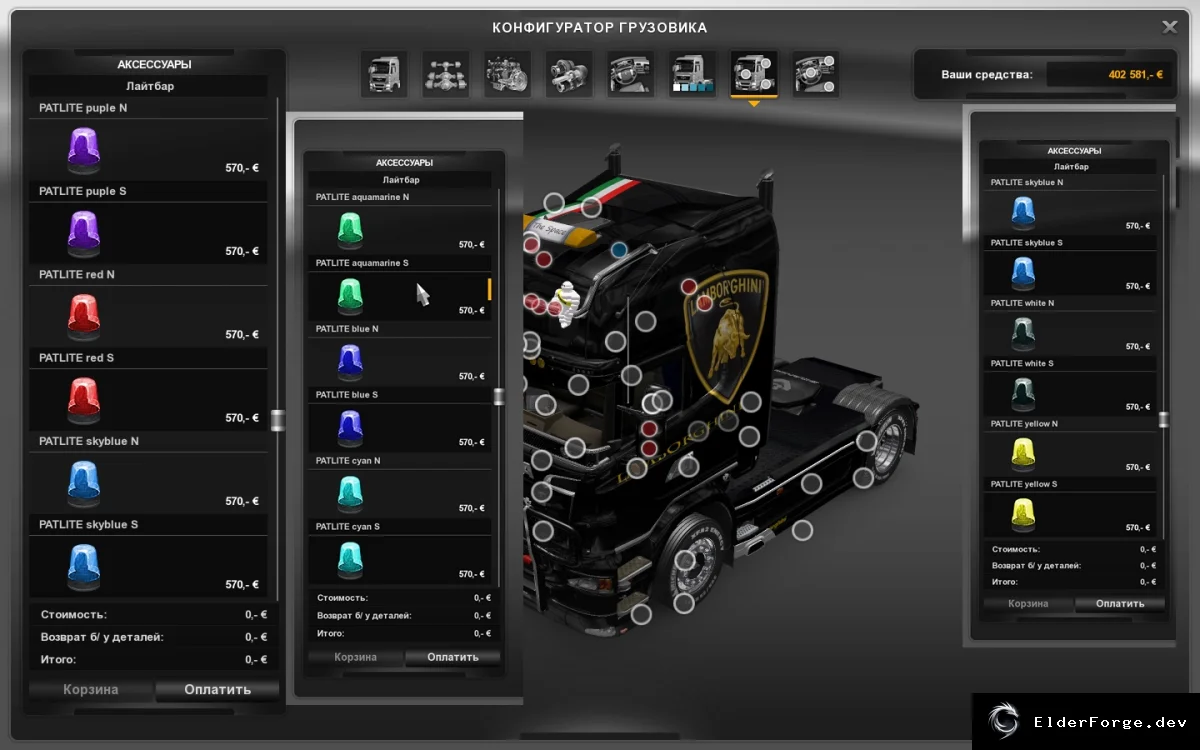Choose the PATLITE cyan N beacon icon
The height and width of the screenshot is (750, 1200).
coord(350,493)
